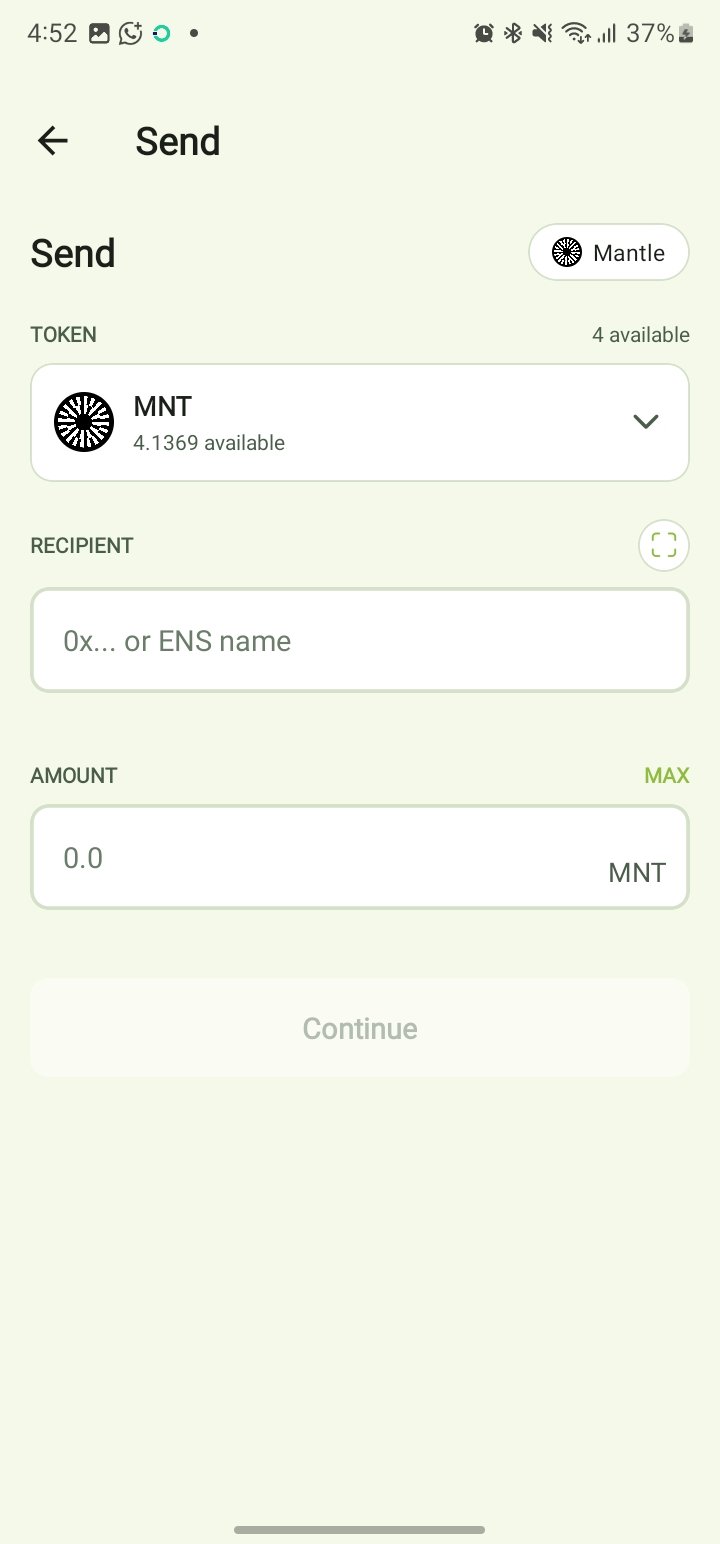
Task: Focus the recipient address input field
Action: tap(360, 640)
